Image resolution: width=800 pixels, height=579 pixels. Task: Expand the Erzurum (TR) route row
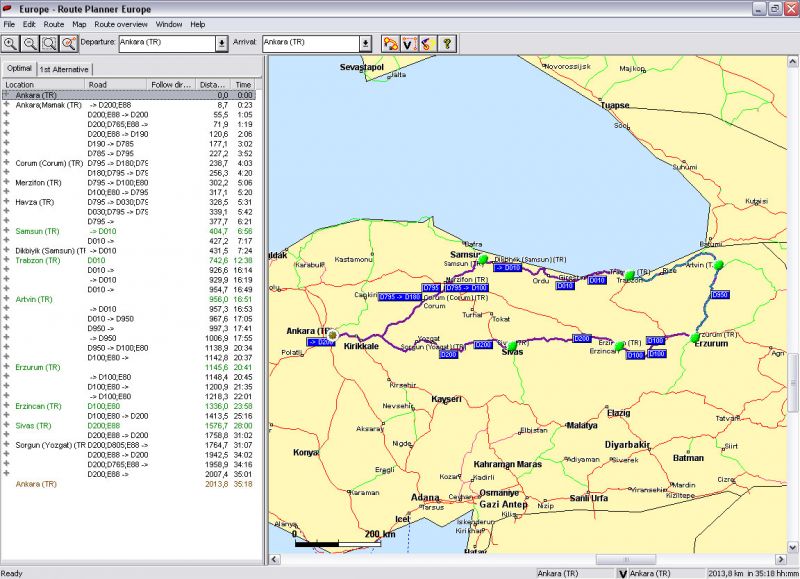pyautogui.click(x=6, y=367)
